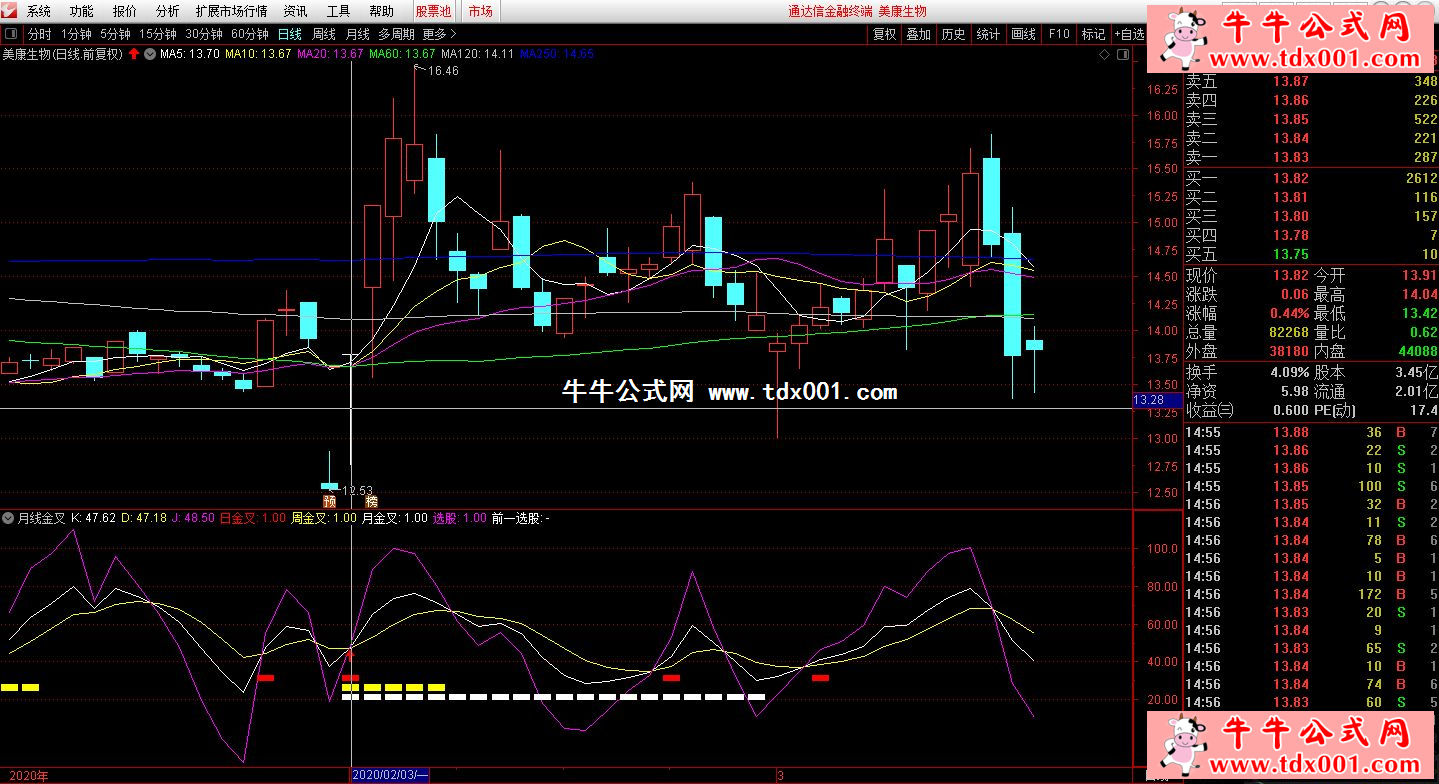The width and height of the screenshot is (1439, 784).
Task: Click the 市场 button
Action: coord(480,11)
